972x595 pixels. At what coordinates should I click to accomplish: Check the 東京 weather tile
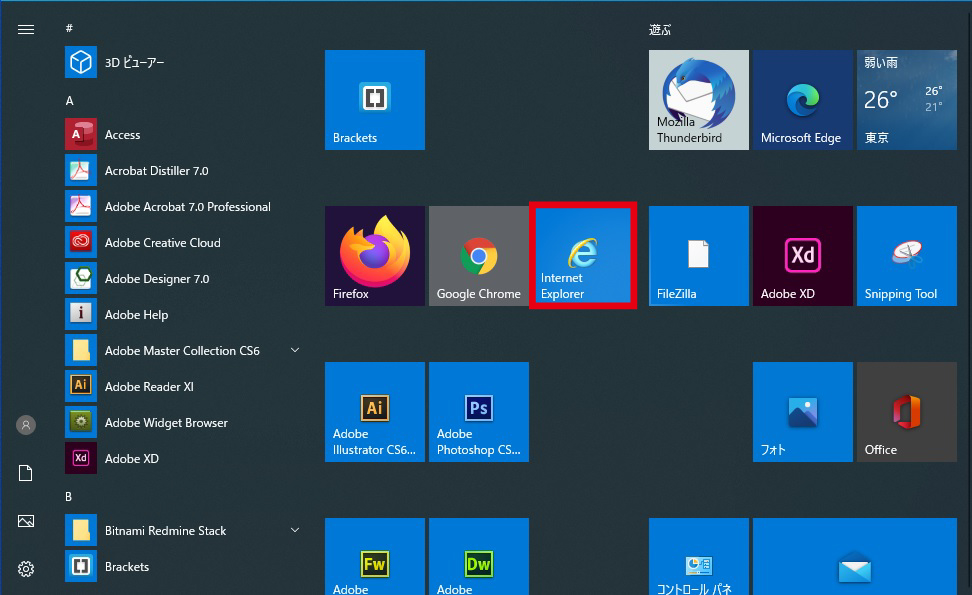tap(906, 99)
